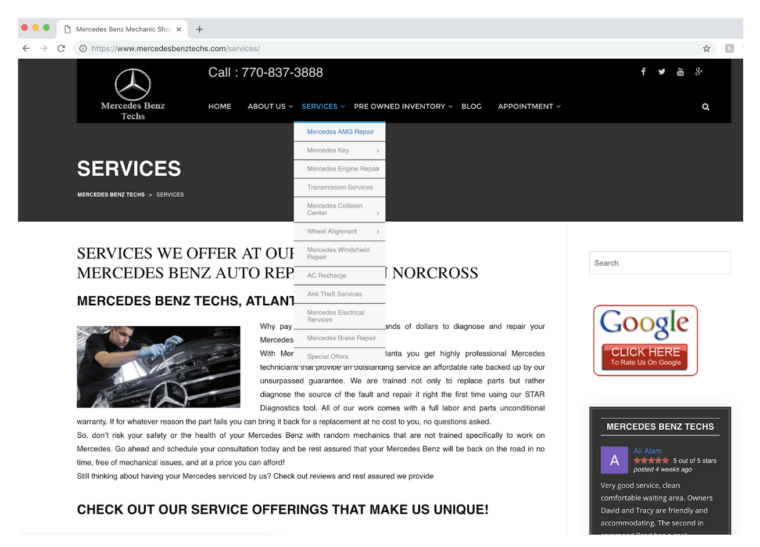Click the Ali Alam reviewer avatar

click(x=614, y=460)
